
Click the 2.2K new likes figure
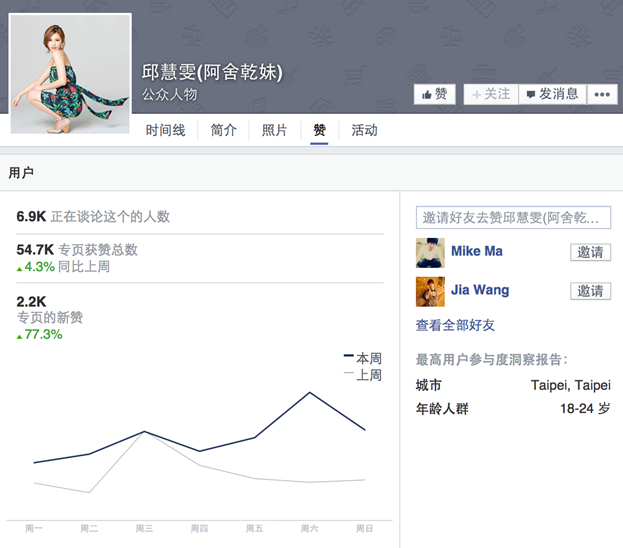coord(31,302)
